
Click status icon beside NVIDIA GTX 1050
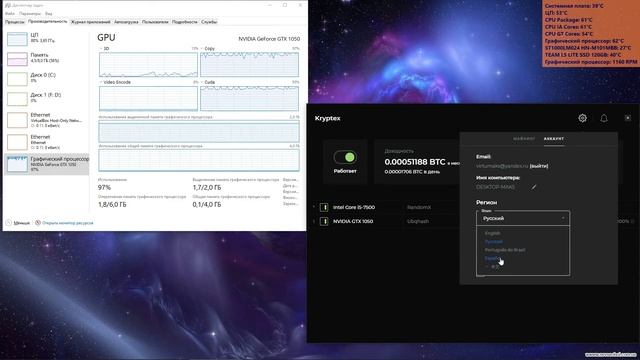(324, 221)
